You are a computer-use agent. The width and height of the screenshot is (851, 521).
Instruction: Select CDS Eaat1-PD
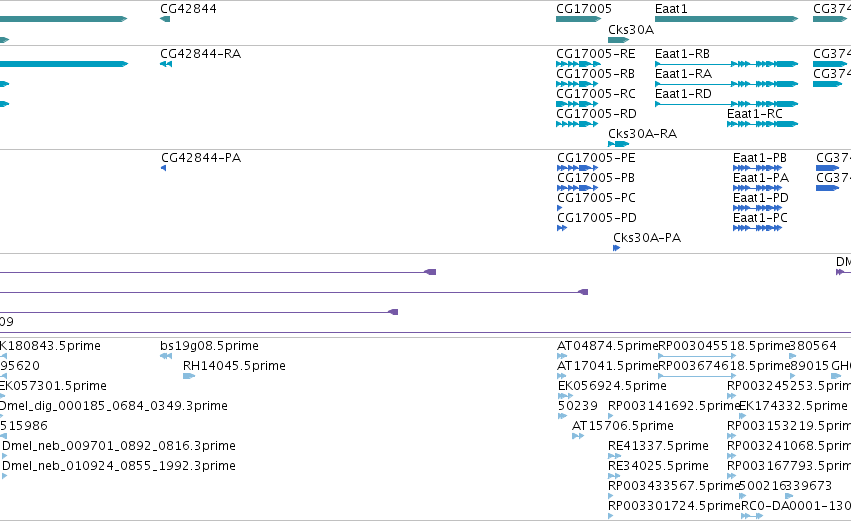pyautogui.click(x=761, y=198)
